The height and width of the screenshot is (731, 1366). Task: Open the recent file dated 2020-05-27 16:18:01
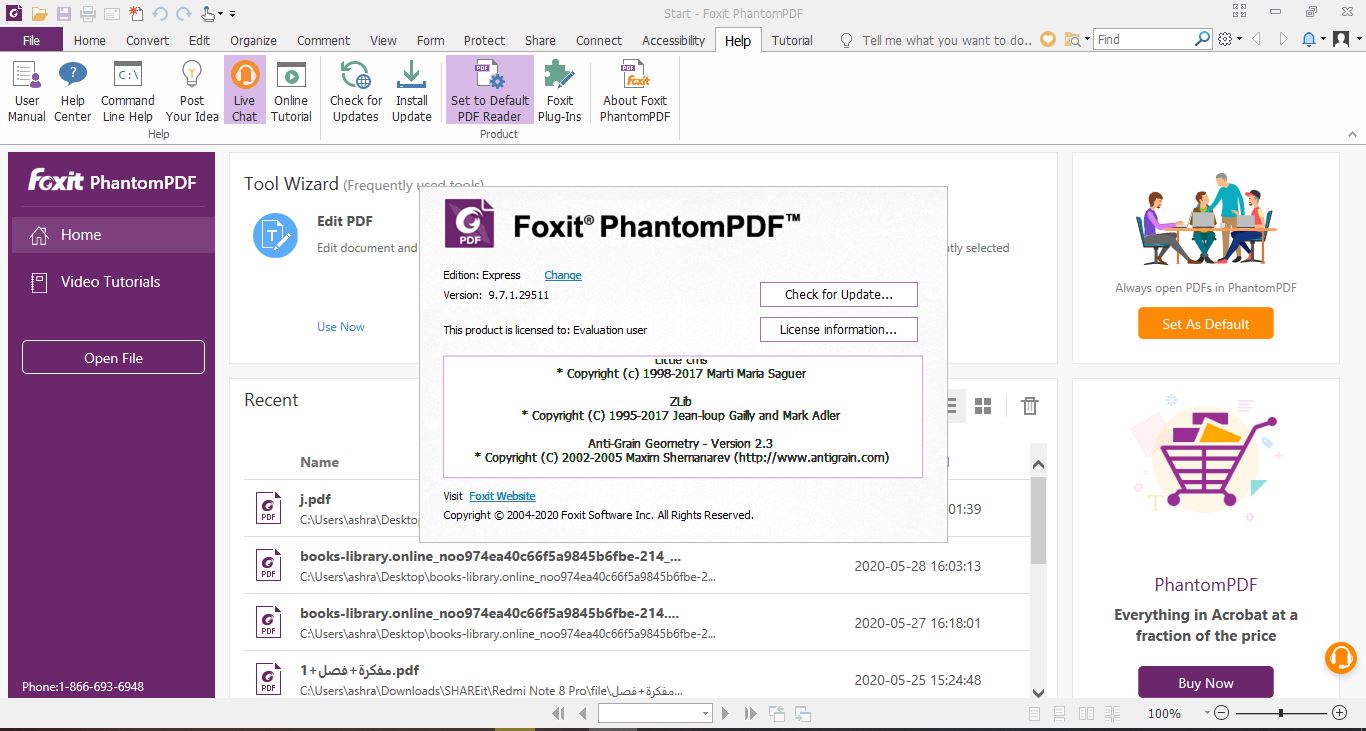[x=637, y=623]
